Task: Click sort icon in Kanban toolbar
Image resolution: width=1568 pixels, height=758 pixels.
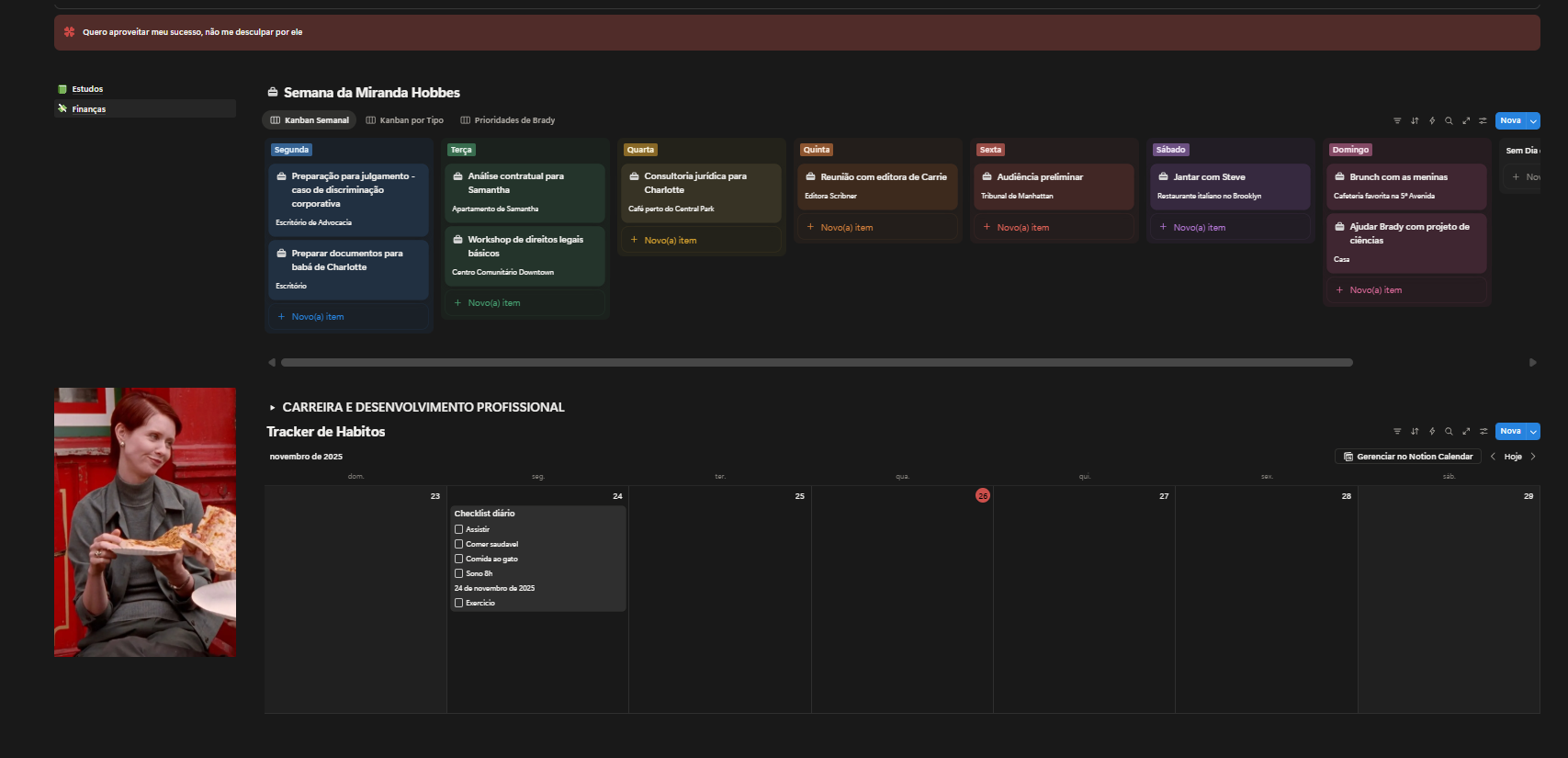Action: (x=1415, y=120)
